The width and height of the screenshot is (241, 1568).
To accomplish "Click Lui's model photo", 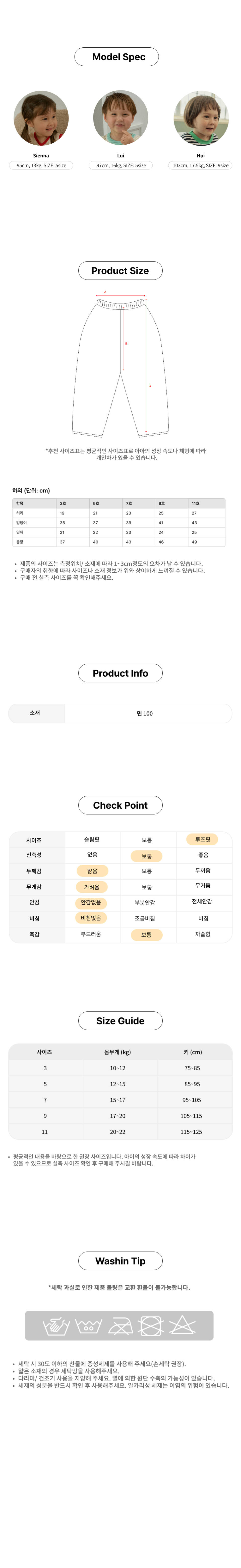I will coord(120,119).
